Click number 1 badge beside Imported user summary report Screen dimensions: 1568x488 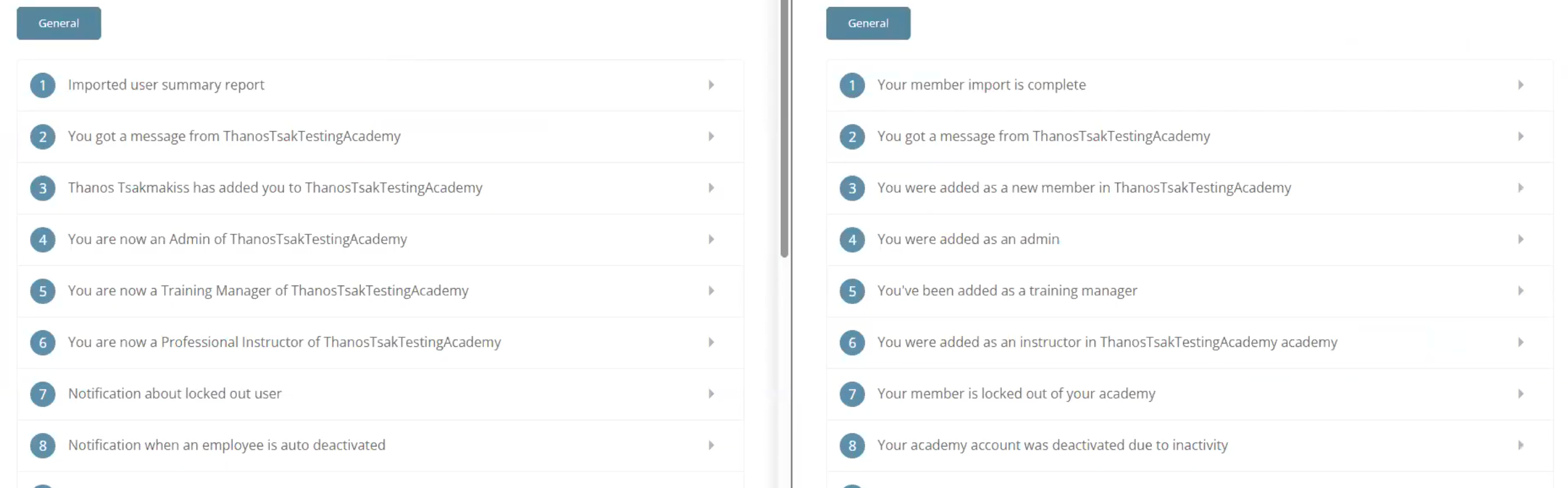click(43, 85)
